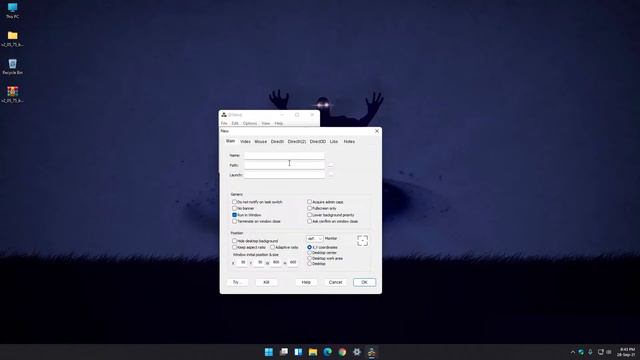Viewport: 640px width, 360px height.
Task: Open Task View on the taskbar
Action: tap(284, 352)
